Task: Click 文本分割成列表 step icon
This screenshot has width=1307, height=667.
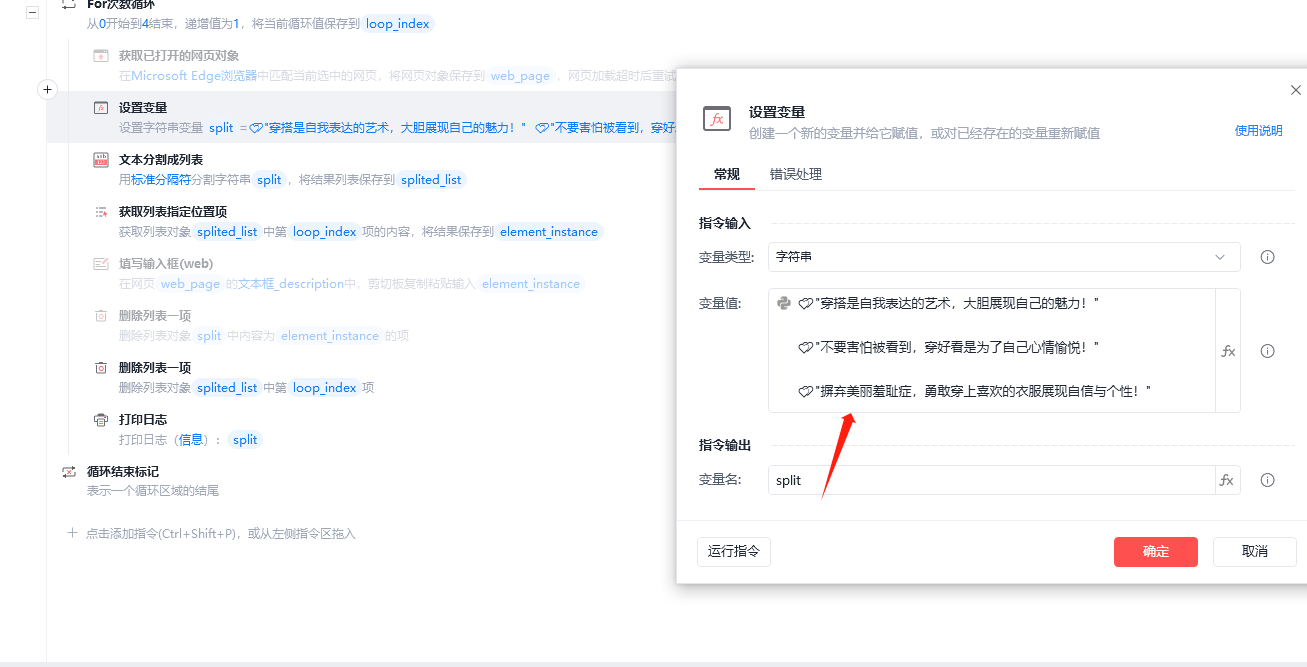Action: pyautogui.click(x=101, y=160)
